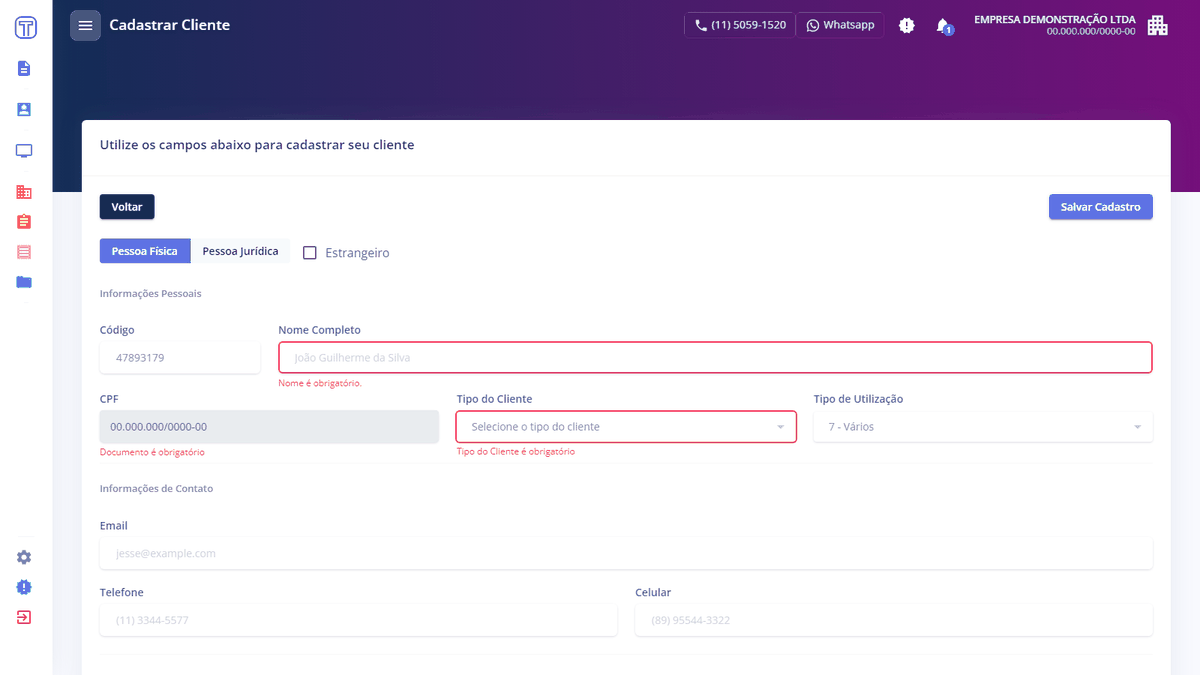1200x675 pixels.
Task: Click the Voltar button
Action: (127, 207)
